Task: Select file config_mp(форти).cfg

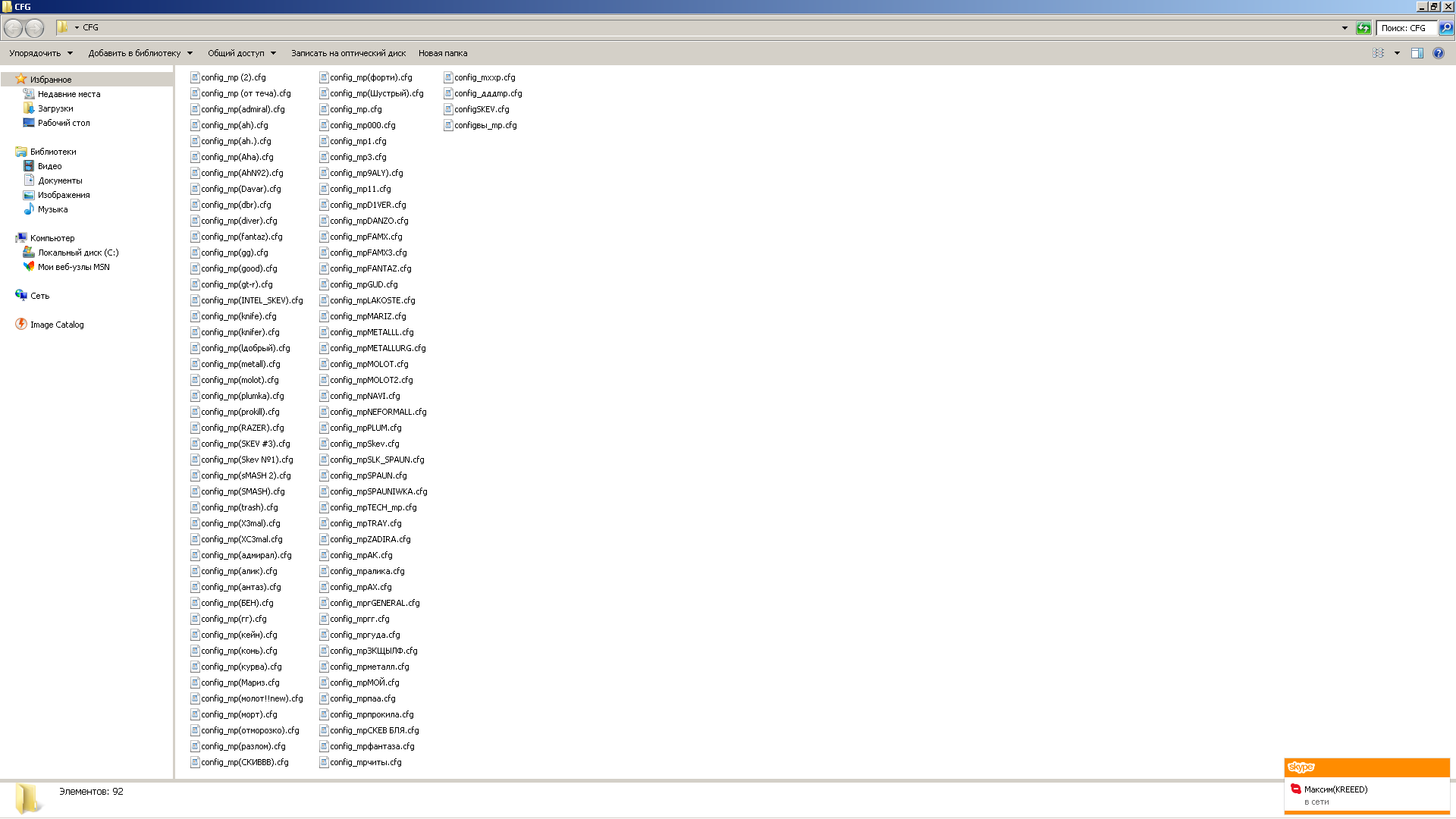Action: pyautogui.click(x=366, y=77)
